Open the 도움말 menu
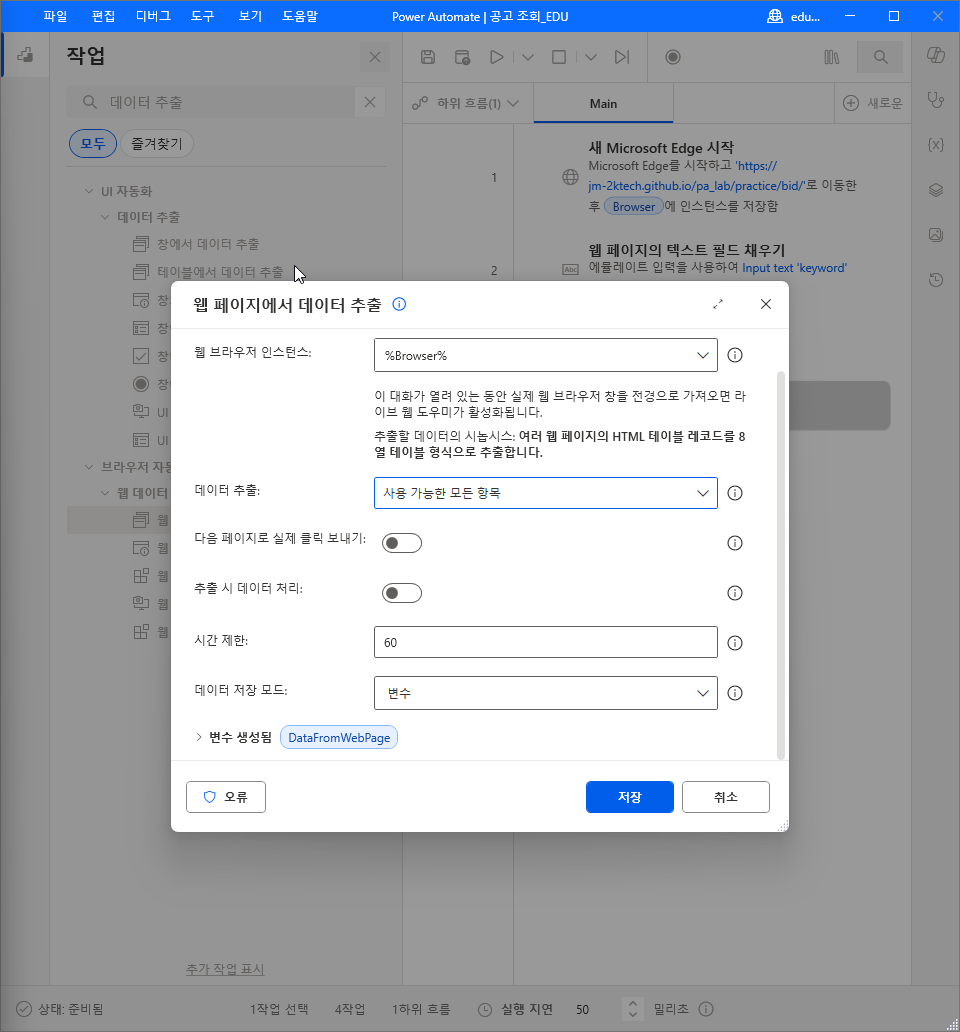The image size is (960, 1032). [300, 16]
